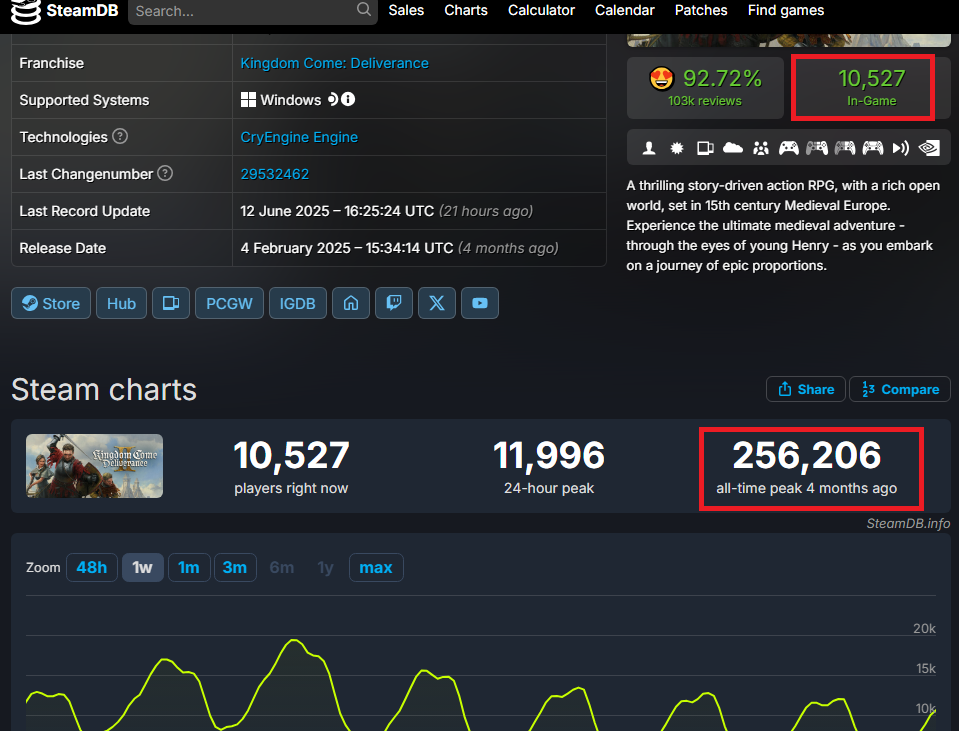Viewport: 959px width, 731px height.
Task: Click the Remote Play broadcast icon
Action: (900, 148)
